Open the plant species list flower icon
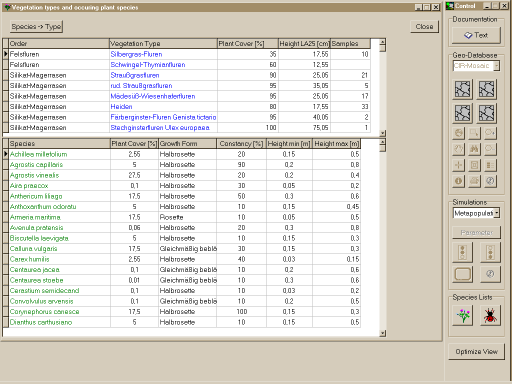The image size is (512, 384). (463, 316)
